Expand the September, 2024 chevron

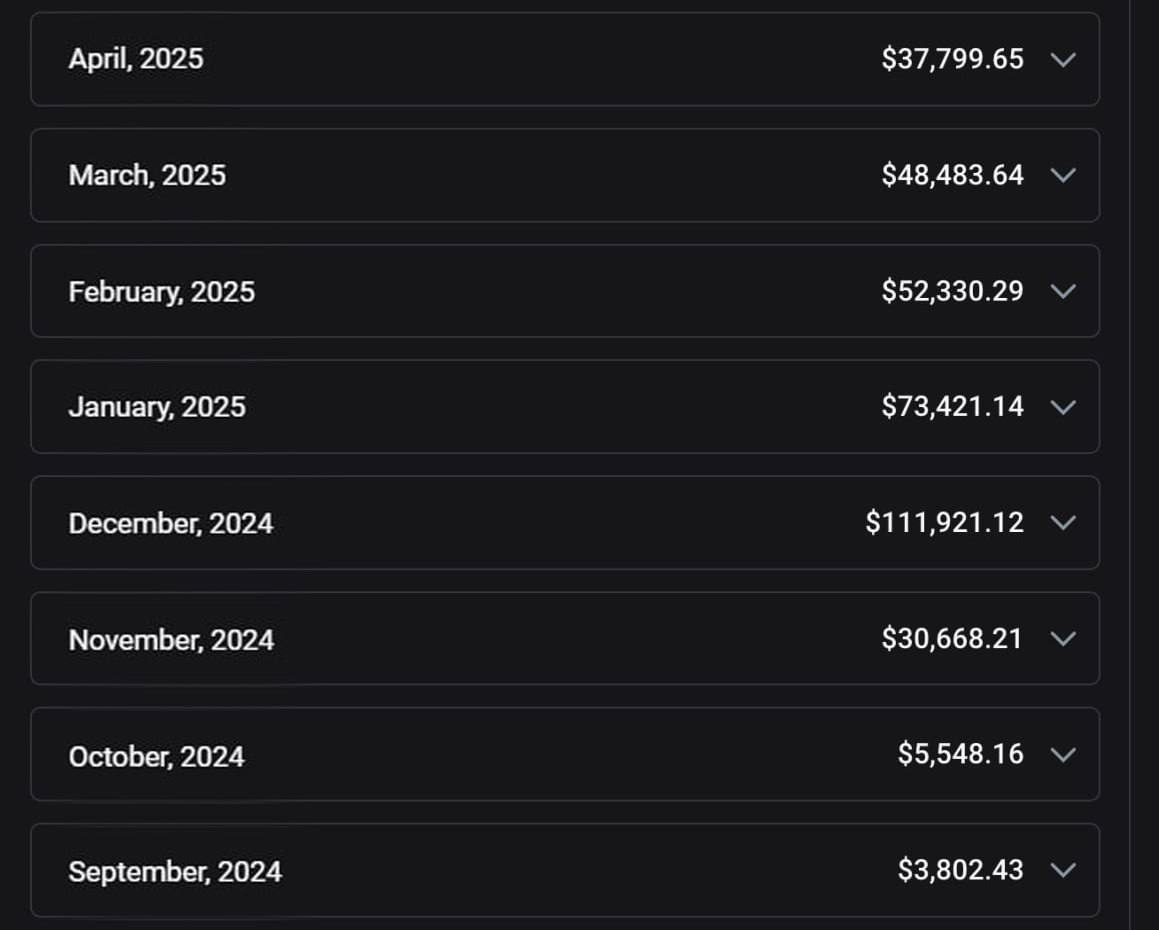[x=1063, y=870]
